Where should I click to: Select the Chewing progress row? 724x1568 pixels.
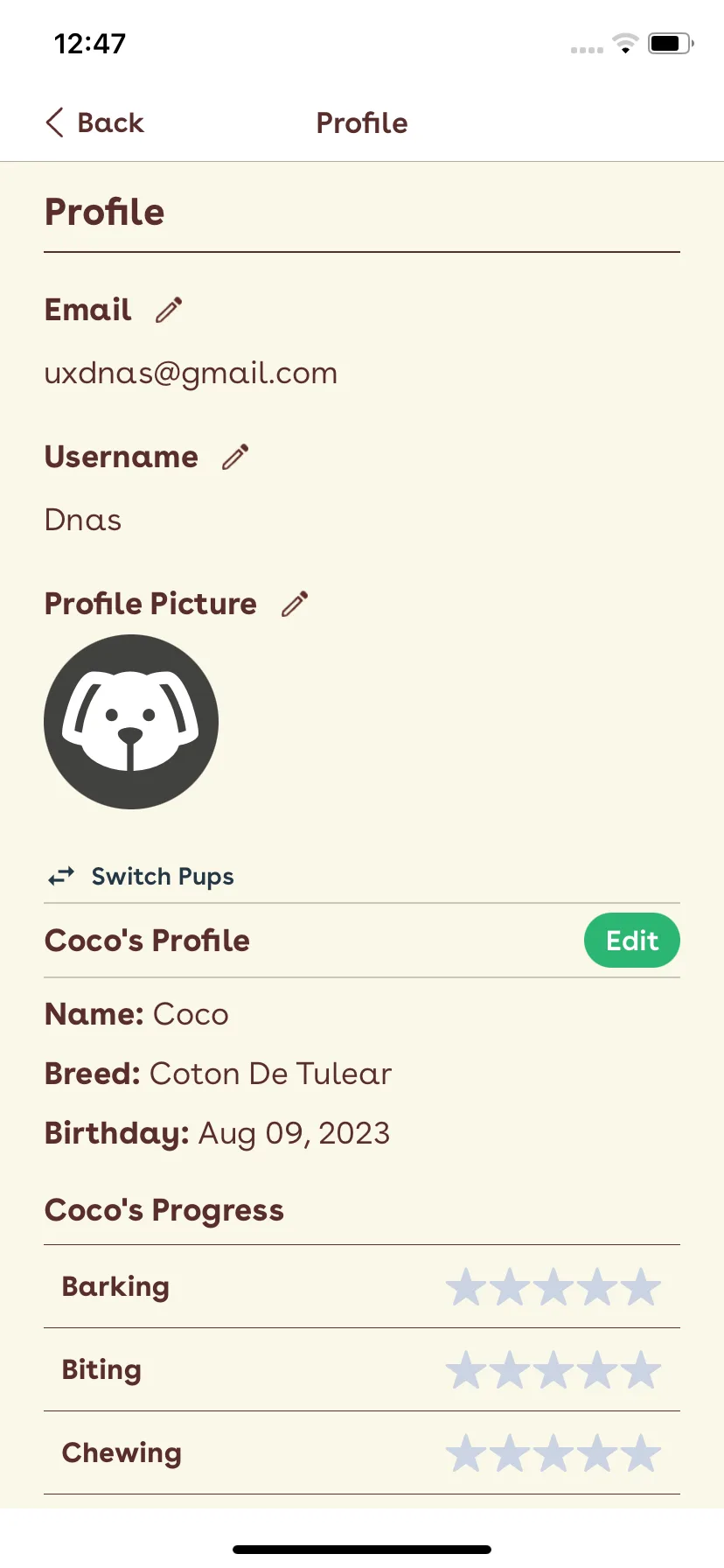click(362, 1452)
